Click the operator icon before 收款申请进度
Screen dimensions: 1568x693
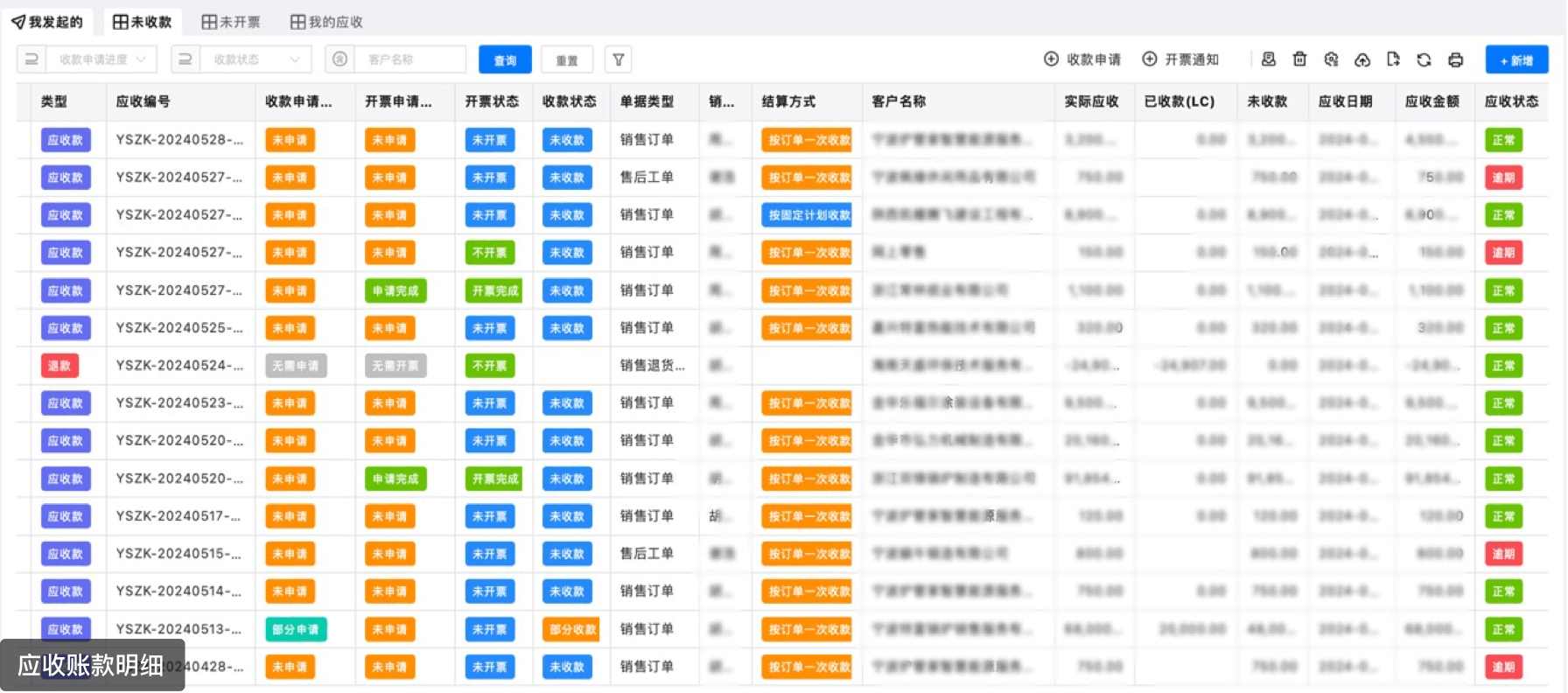(31, 59)
